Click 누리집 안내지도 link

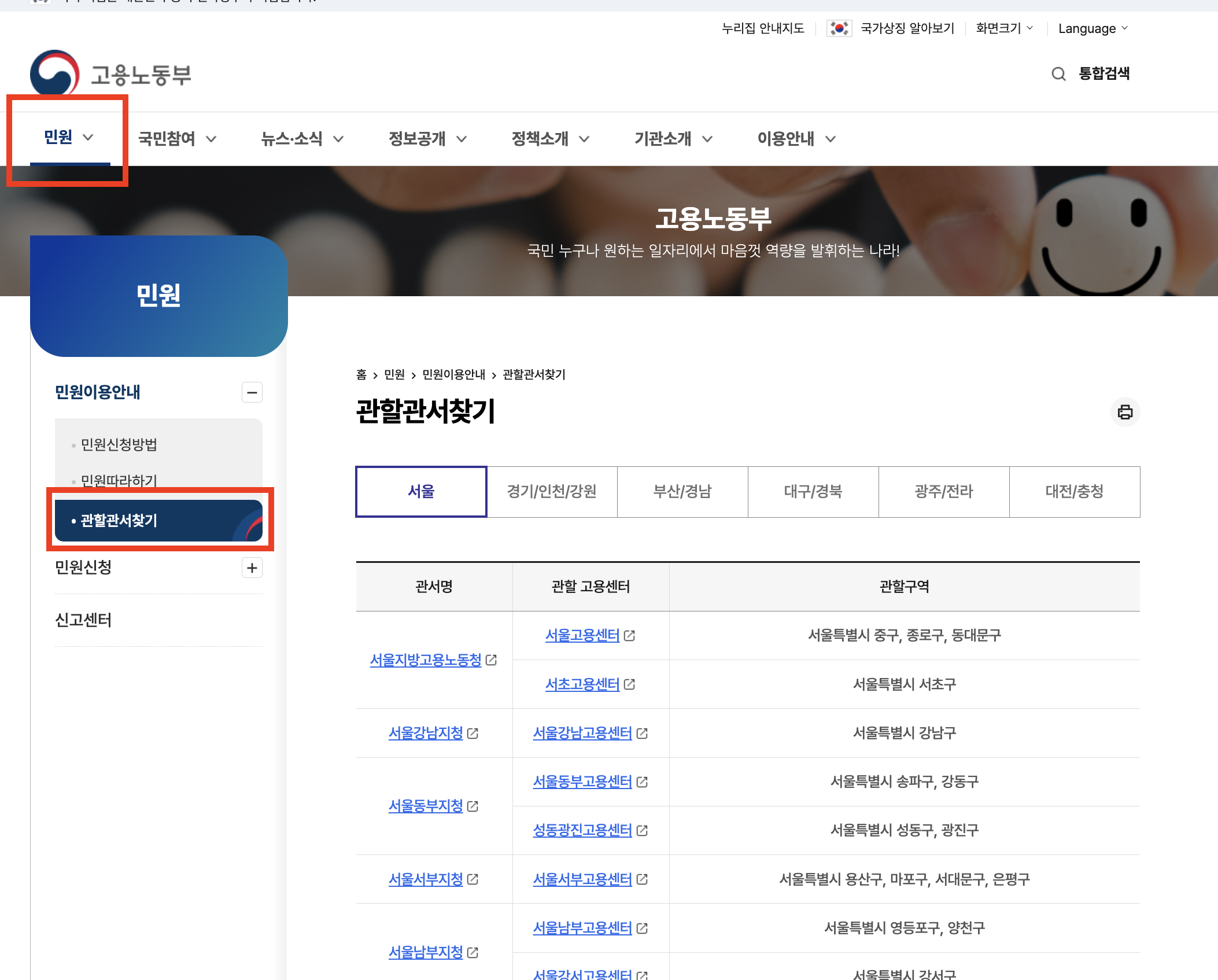point(762,28)
